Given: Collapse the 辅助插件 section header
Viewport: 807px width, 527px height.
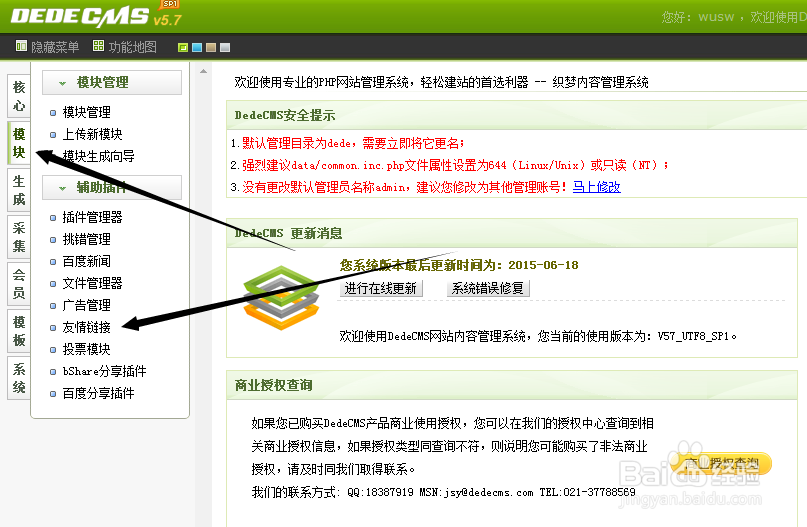Looking at the screenshot, I should [112, 187].
